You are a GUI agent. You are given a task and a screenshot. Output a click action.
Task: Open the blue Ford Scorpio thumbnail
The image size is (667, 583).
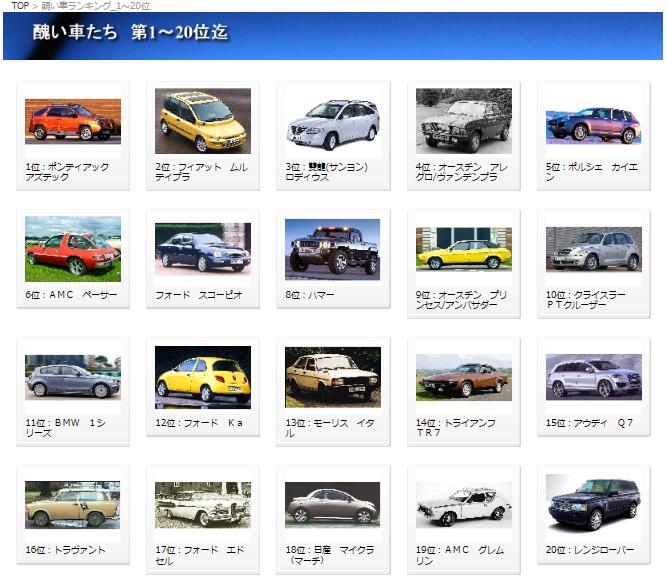coord(203,249)
